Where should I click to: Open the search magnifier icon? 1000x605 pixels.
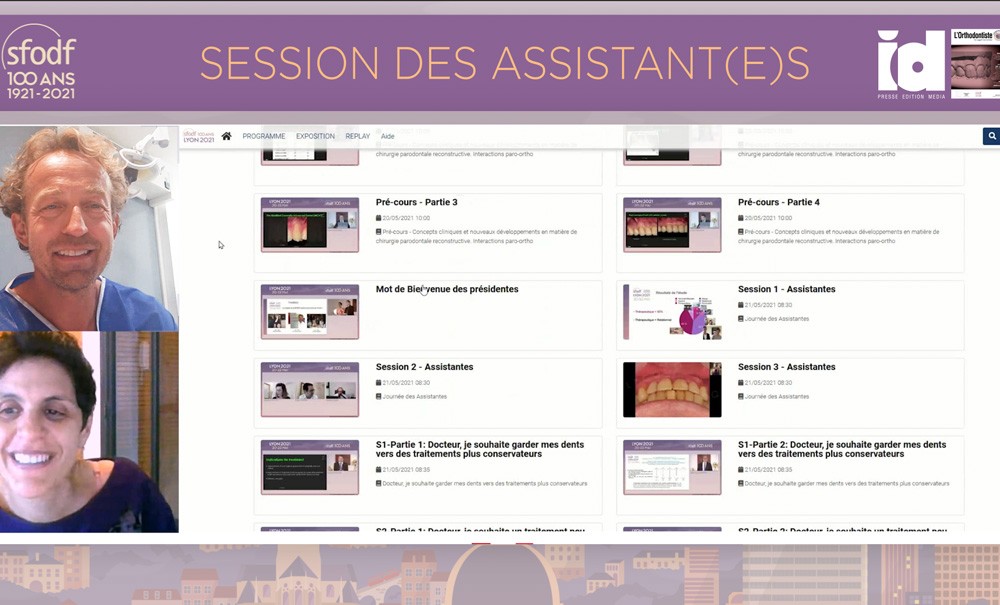pos(991,136)
